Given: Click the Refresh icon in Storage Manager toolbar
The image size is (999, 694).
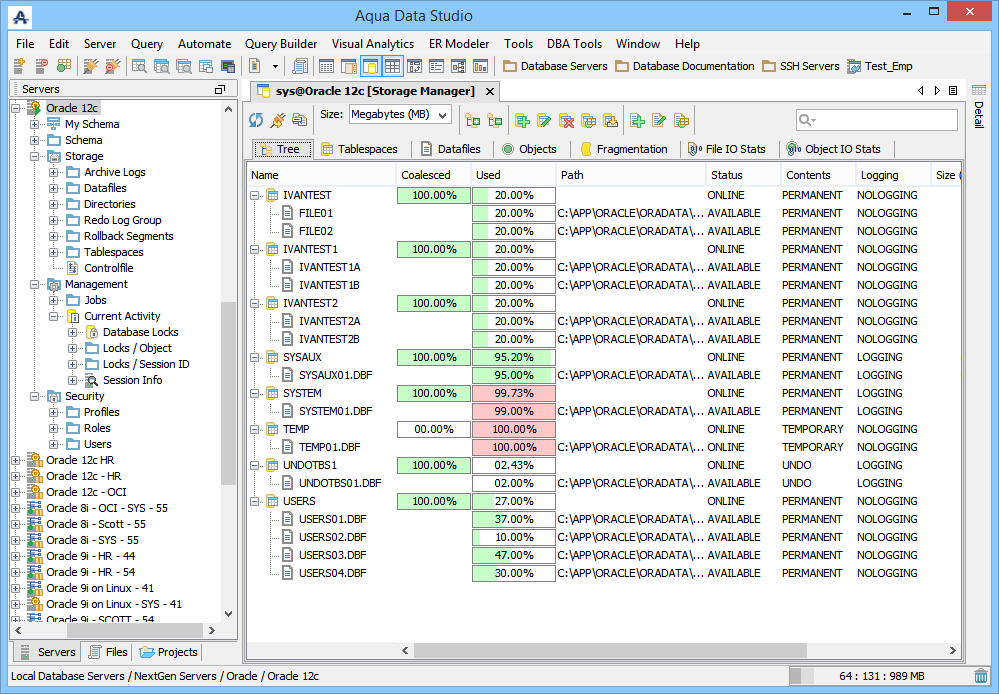Looking at the screenshot, I should [x=256, y=120].
